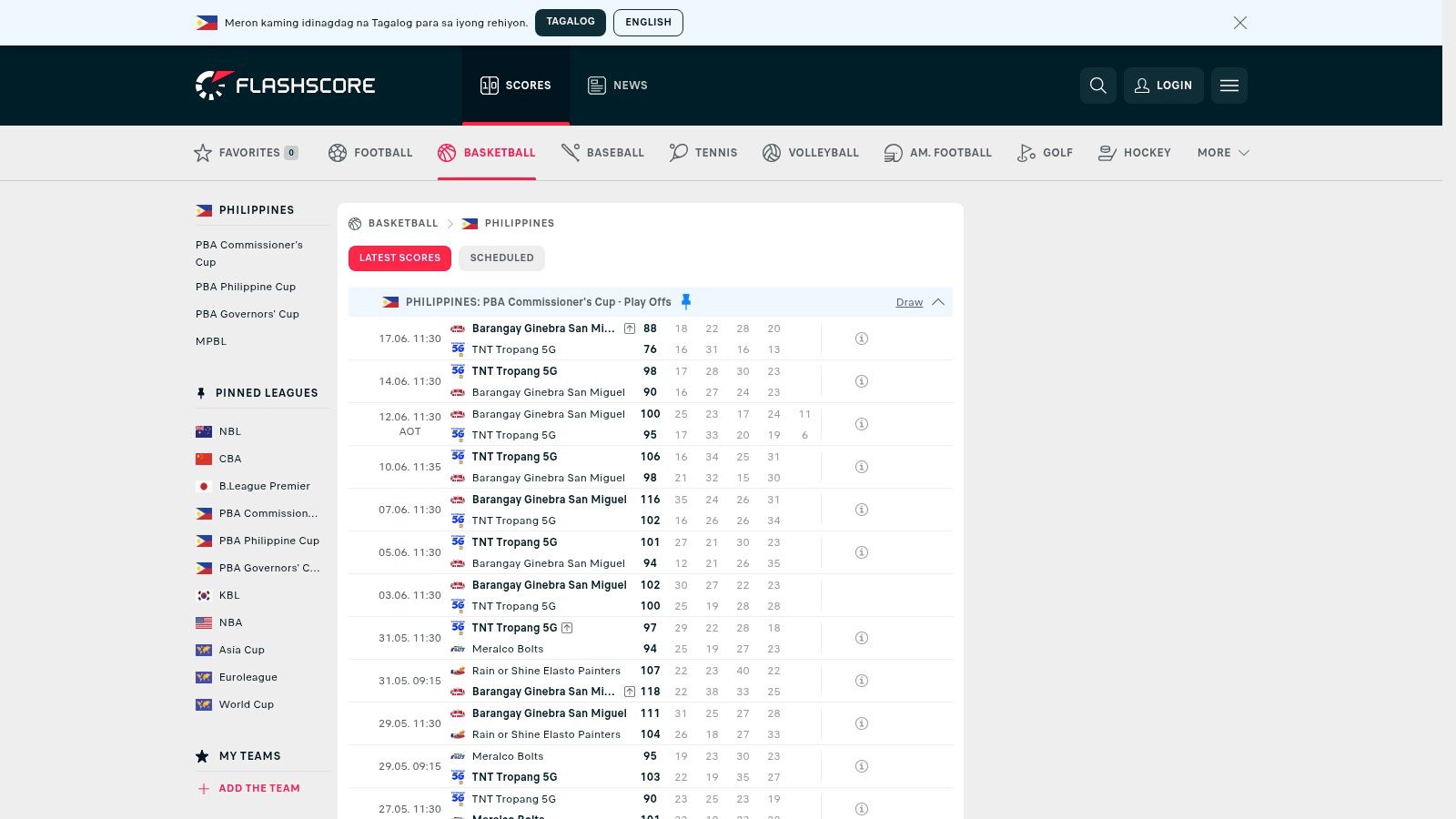The height and width of the screenshot is (819, 1456).
Task: Click the Philippines sidebar heading
Action: (x=257, y=210)
